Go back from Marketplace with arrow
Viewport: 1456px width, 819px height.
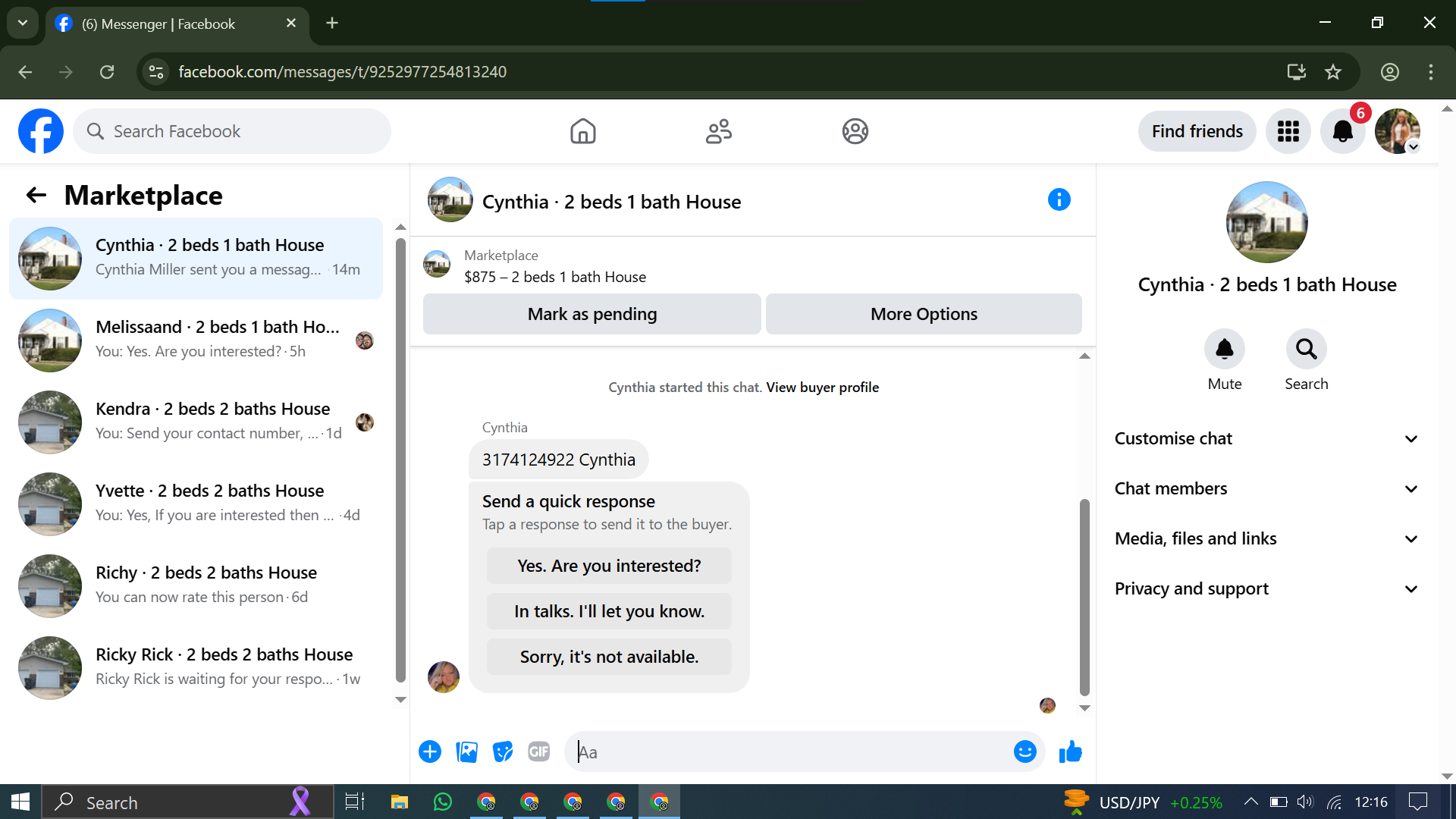coord(36,196)
